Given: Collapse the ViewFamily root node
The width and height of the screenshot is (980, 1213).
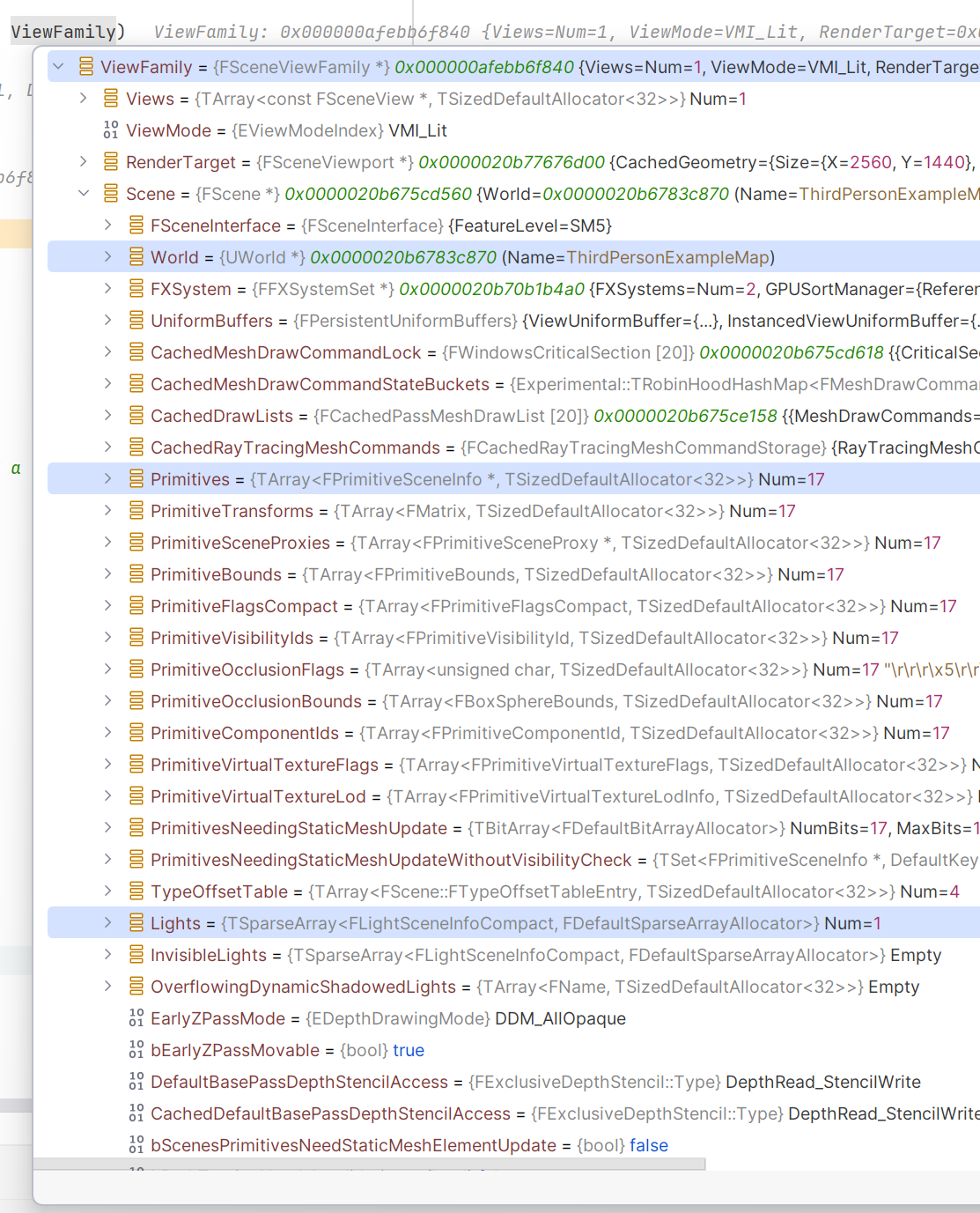Looking at the screenshot, I should point(59,67).
